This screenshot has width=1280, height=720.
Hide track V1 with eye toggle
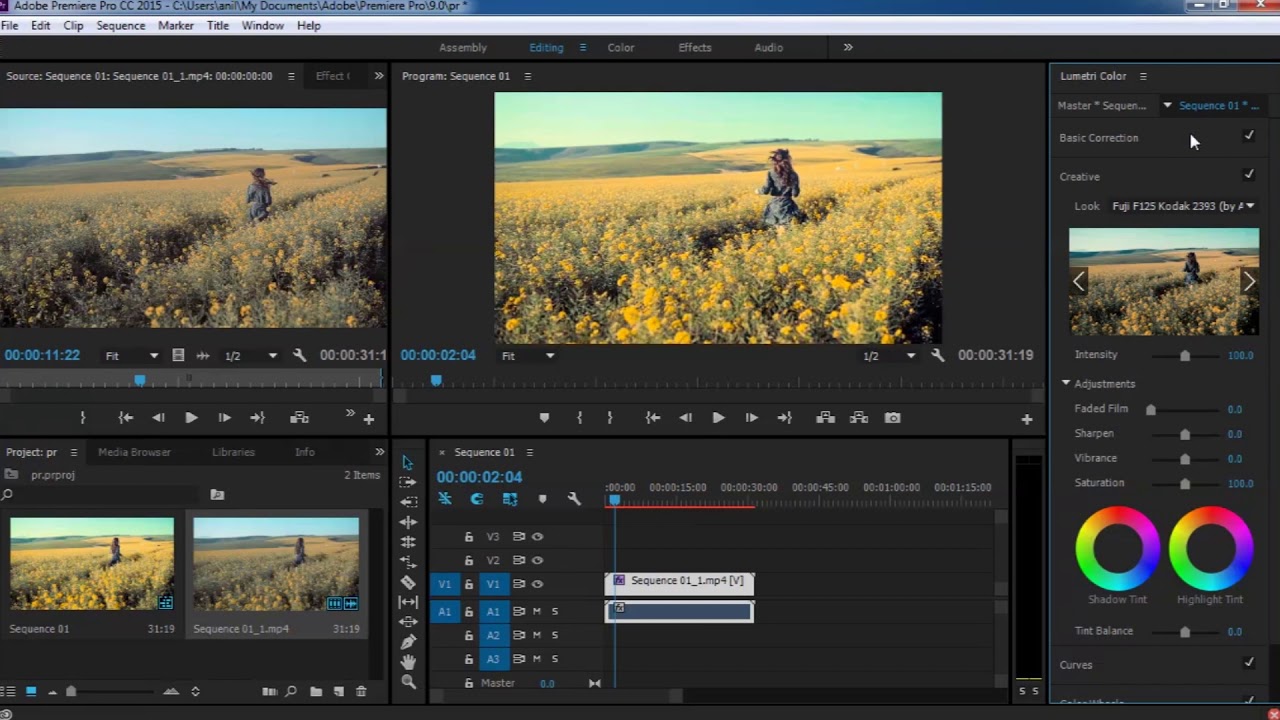coord(538,584)
